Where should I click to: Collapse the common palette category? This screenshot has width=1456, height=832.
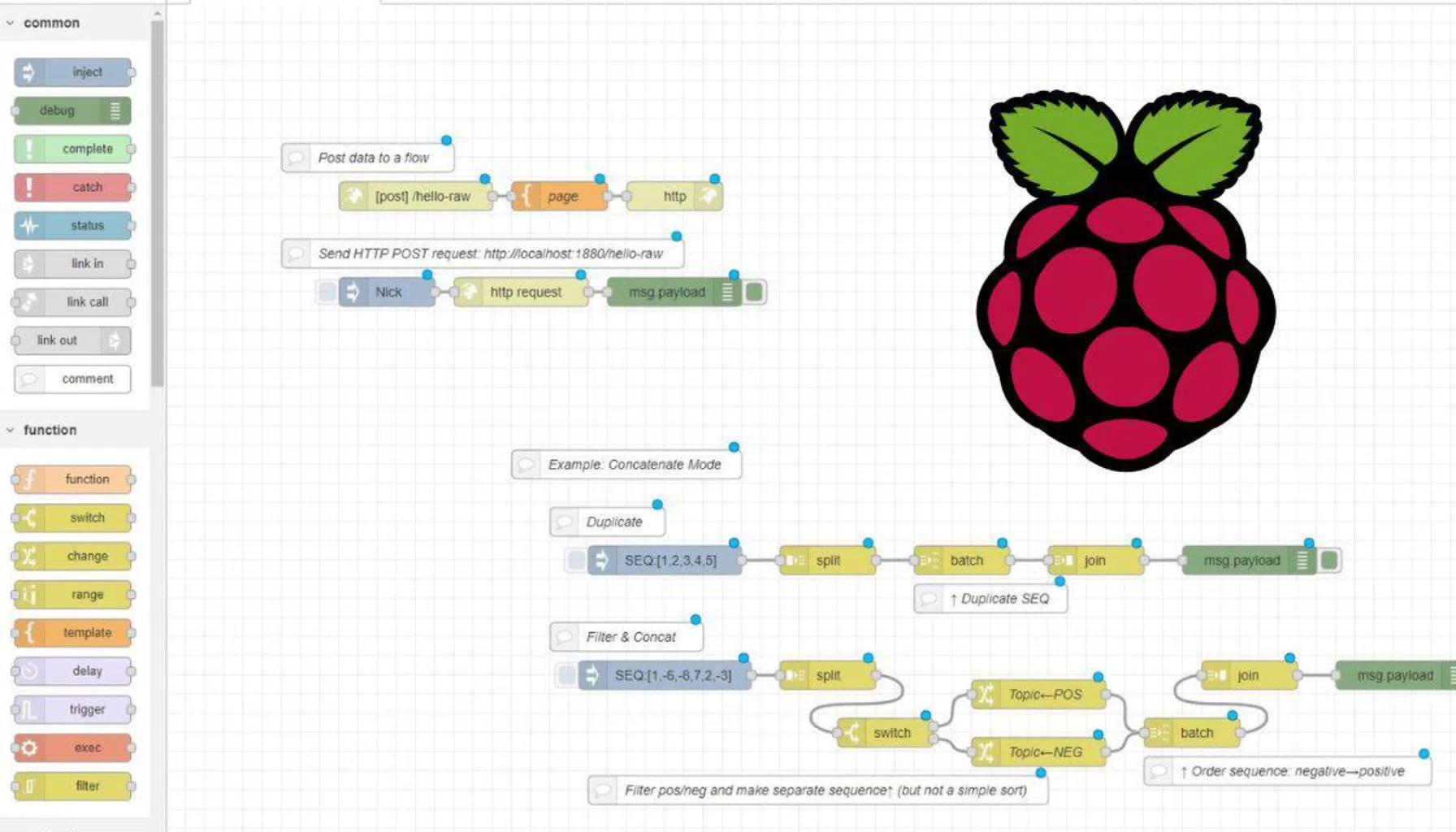point(11,23)
